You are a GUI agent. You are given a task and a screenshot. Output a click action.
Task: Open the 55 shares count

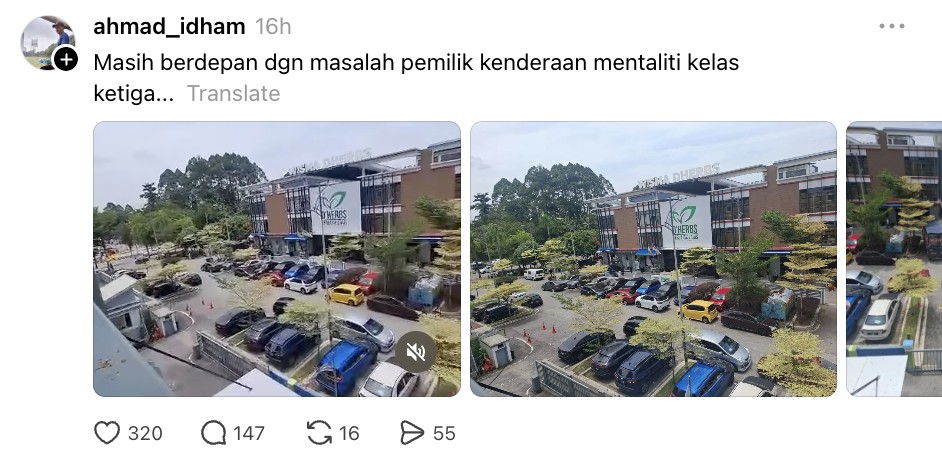pos(444,433)
